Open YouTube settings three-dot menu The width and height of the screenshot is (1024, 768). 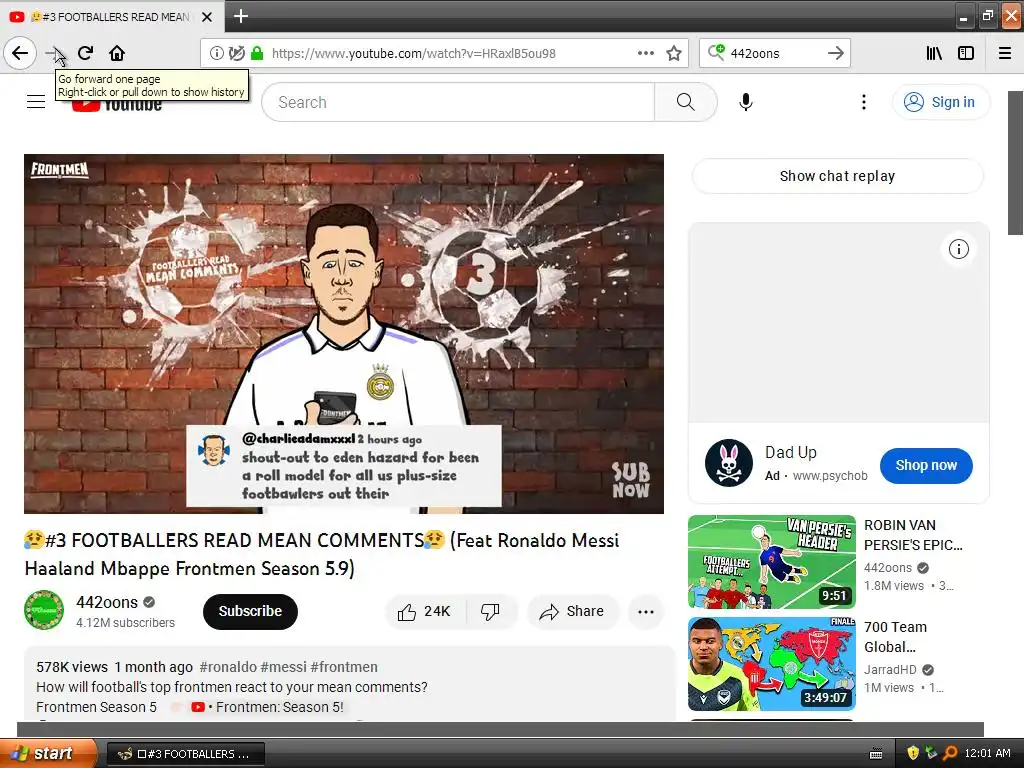[863, 102]
